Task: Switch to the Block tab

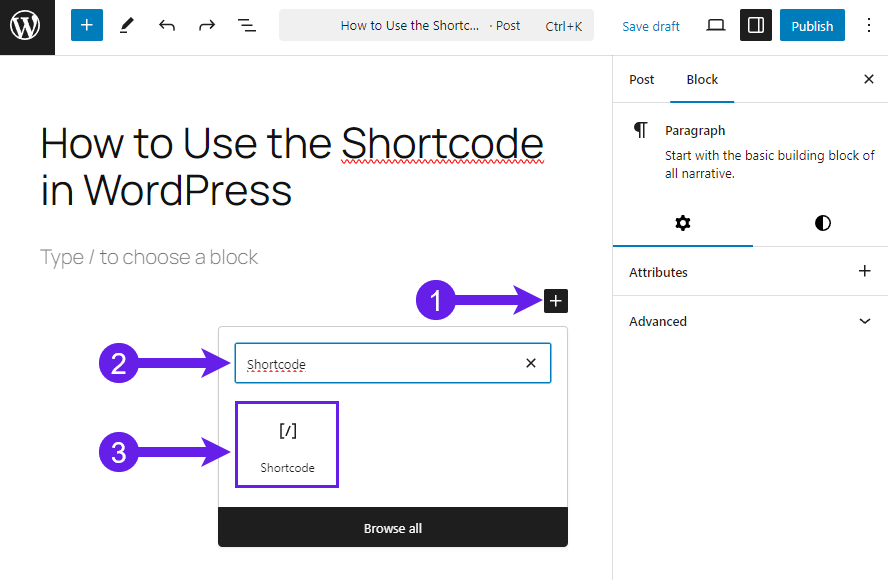Action: 702,79
